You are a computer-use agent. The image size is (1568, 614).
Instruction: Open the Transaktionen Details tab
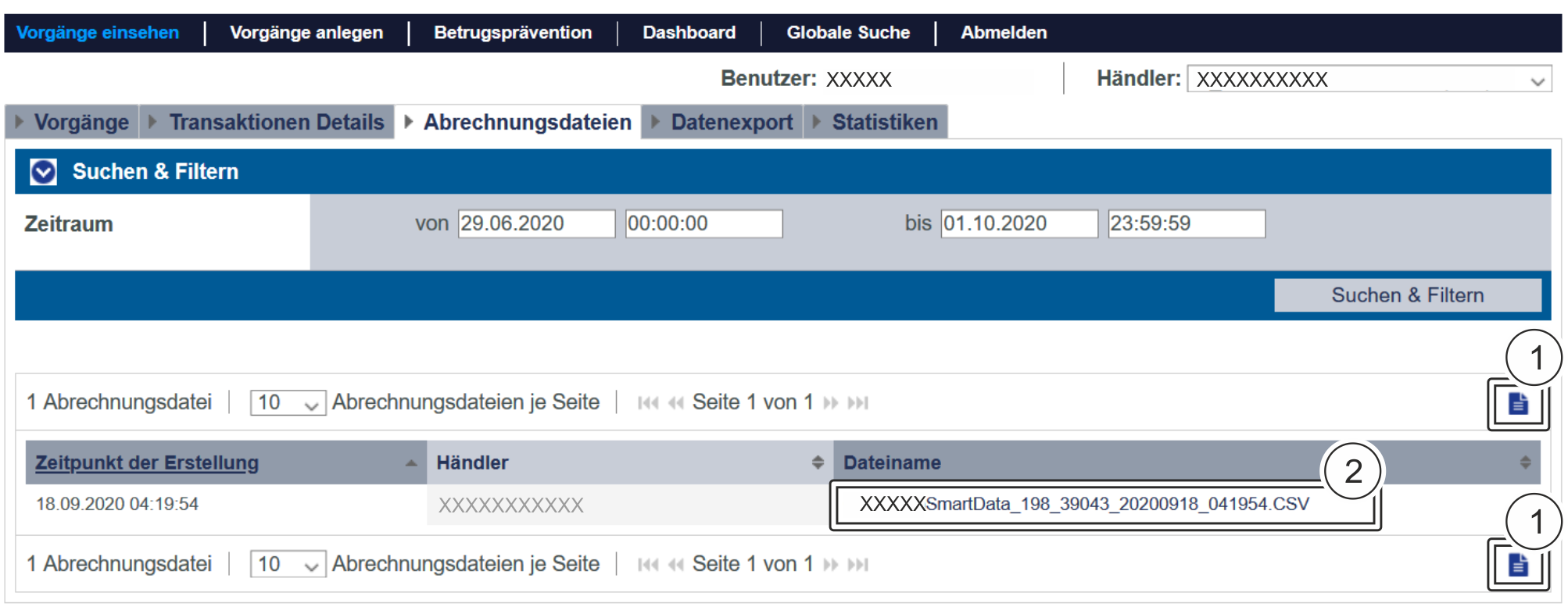click(x=276, y=123)
